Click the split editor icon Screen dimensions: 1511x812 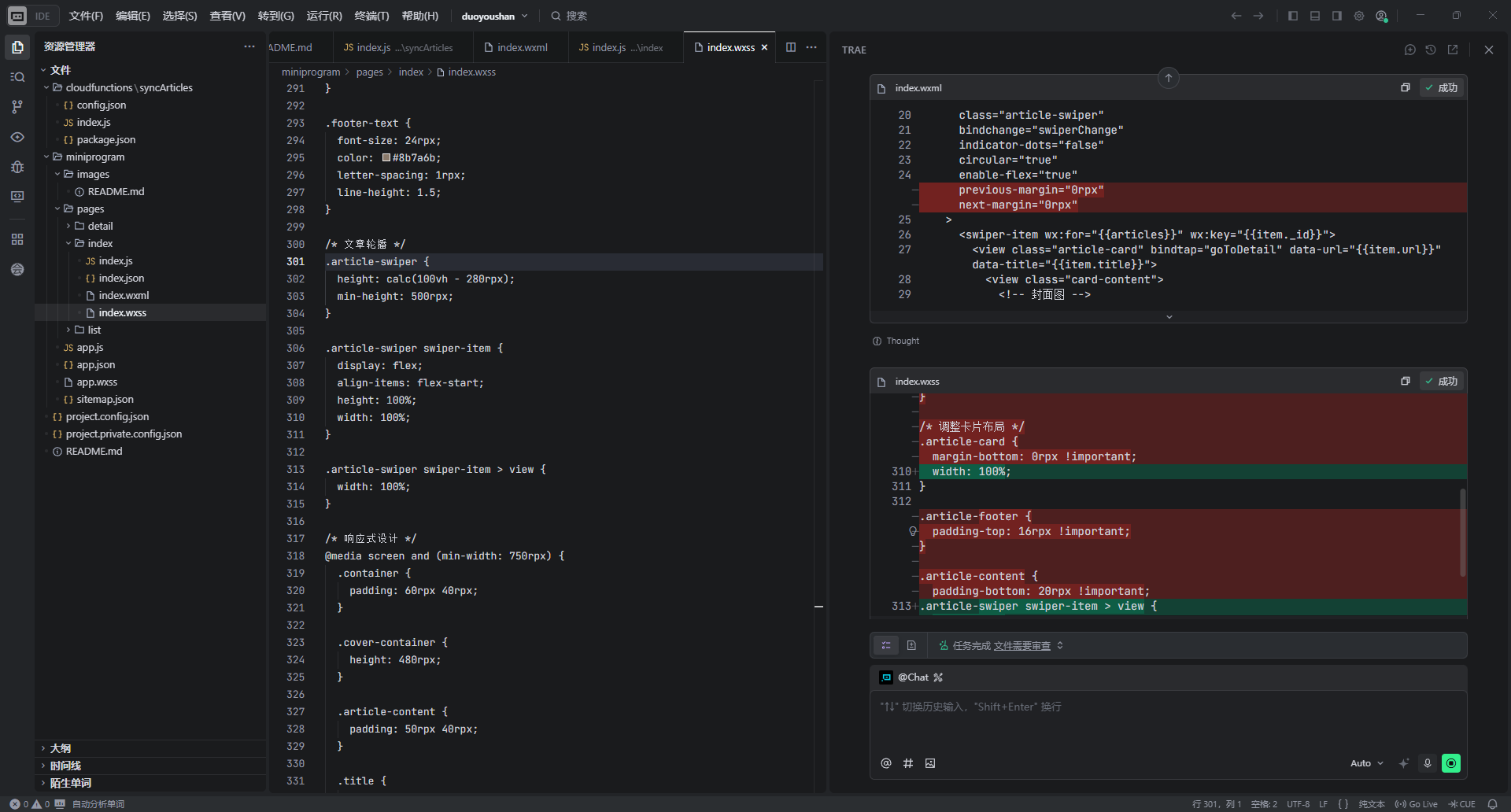point(791,47)
